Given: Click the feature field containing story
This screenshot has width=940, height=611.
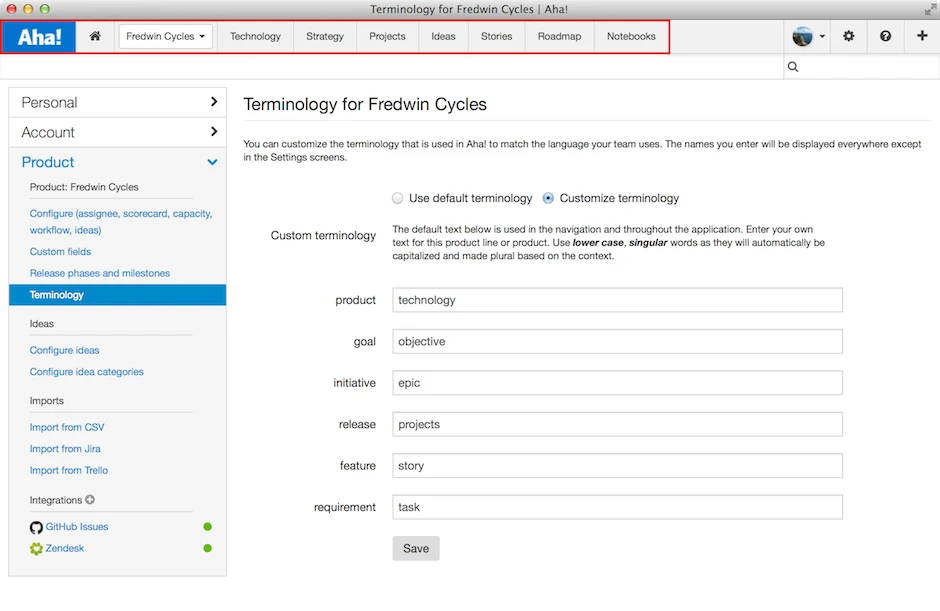Looking at the screenshot, I should point(617,465).
